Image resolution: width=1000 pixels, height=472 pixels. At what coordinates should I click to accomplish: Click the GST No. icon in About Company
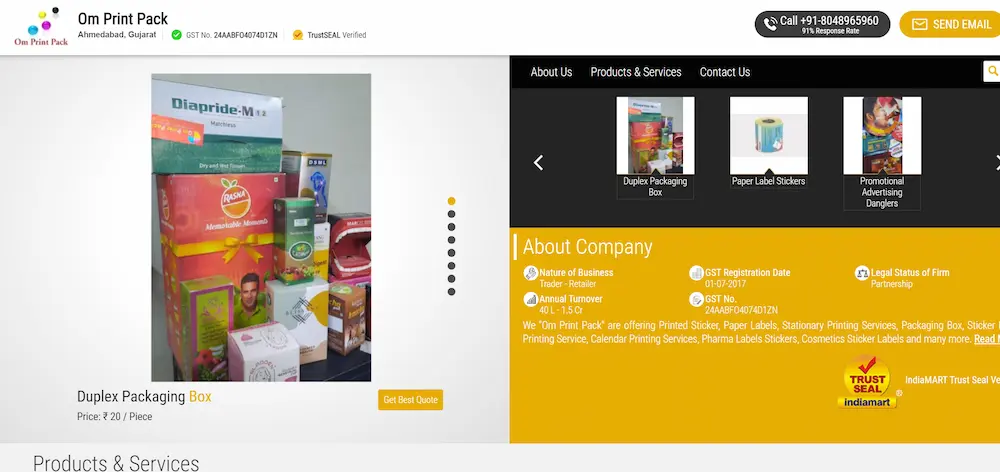696,299
